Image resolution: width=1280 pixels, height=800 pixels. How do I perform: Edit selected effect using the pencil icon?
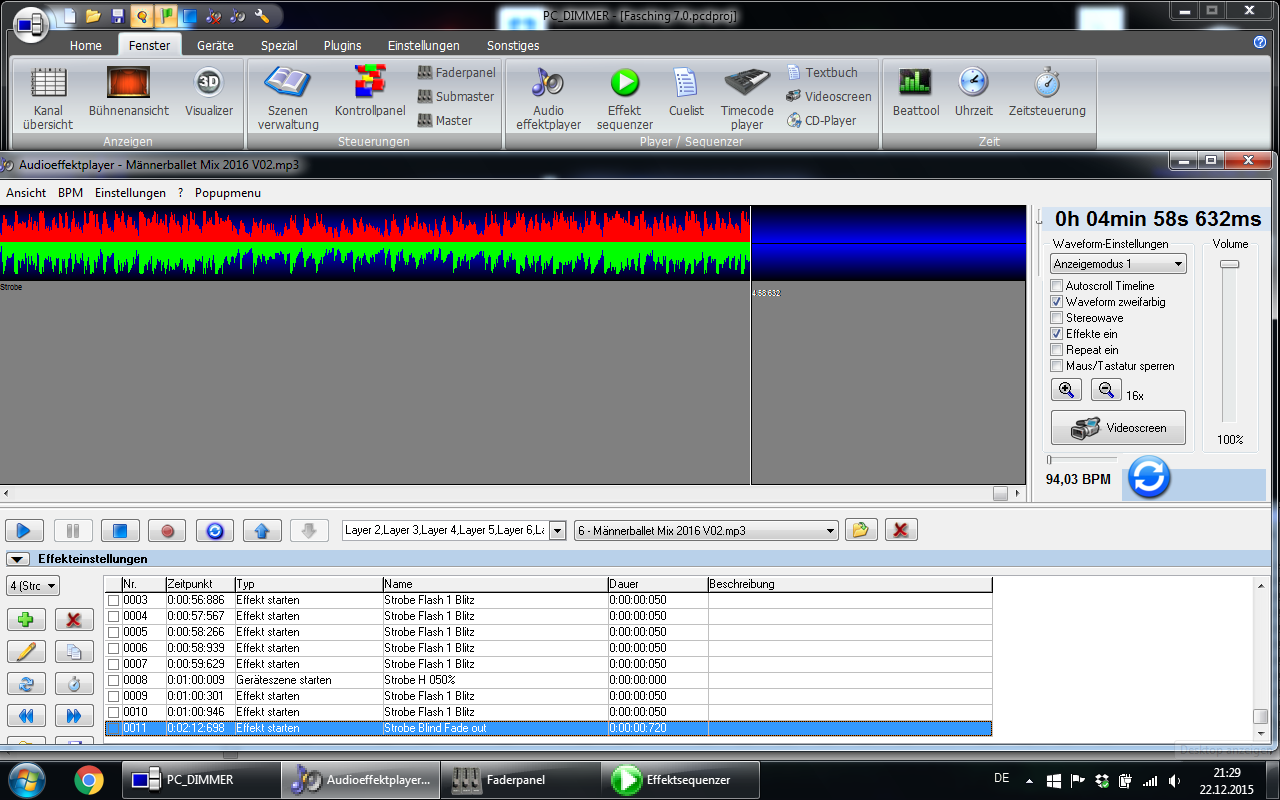[x=26, y=652]
